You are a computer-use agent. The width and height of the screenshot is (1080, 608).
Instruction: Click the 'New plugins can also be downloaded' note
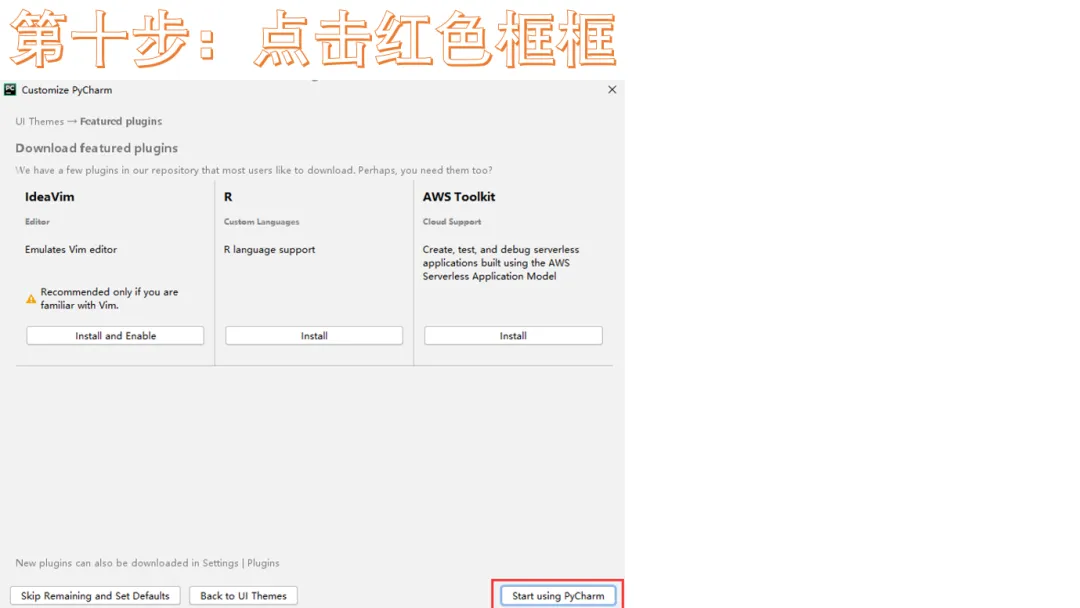pos(147,563)
